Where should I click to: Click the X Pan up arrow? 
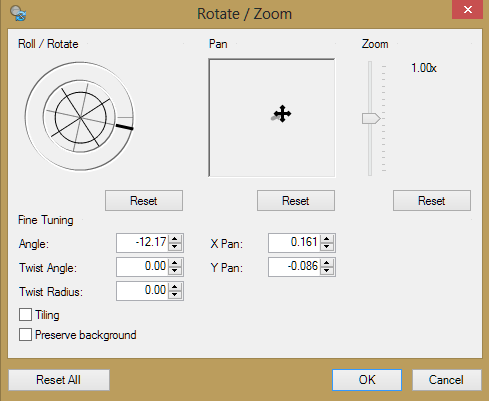pos(327,239)
